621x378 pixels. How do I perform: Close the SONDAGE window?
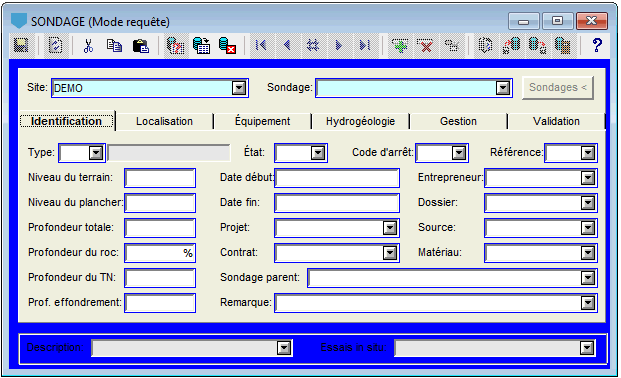pyautogui.click(x=592, y=21)
